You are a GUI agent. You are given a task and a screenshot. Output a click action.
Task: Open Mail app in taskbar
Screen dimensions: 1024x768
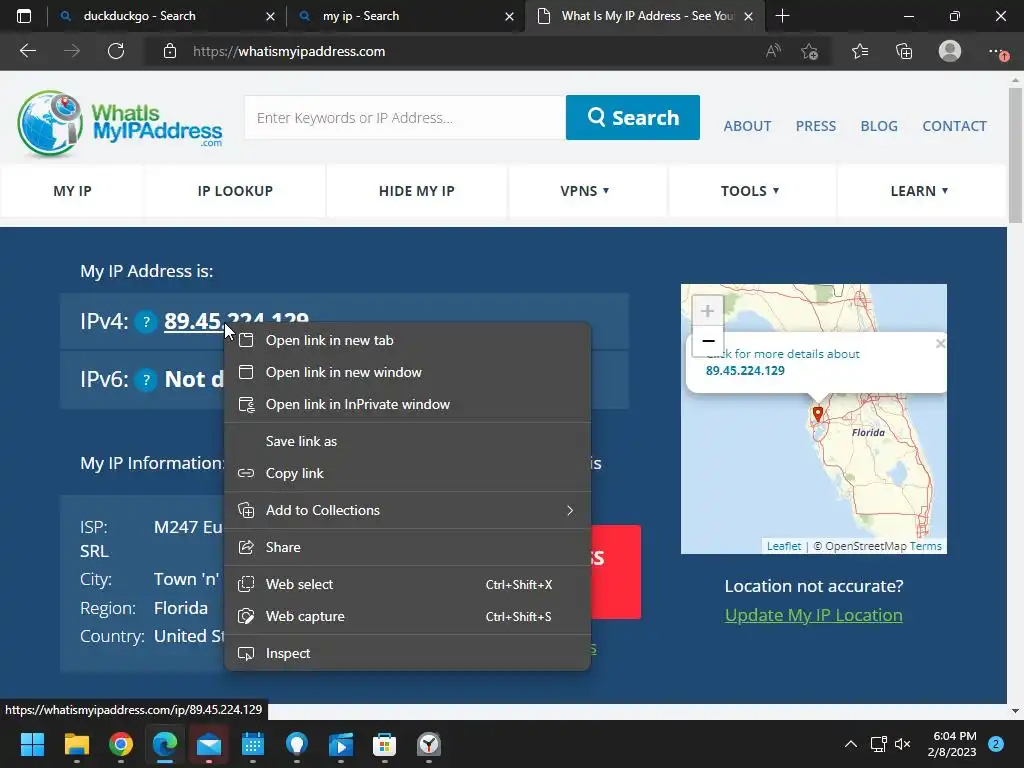[209, 744]
